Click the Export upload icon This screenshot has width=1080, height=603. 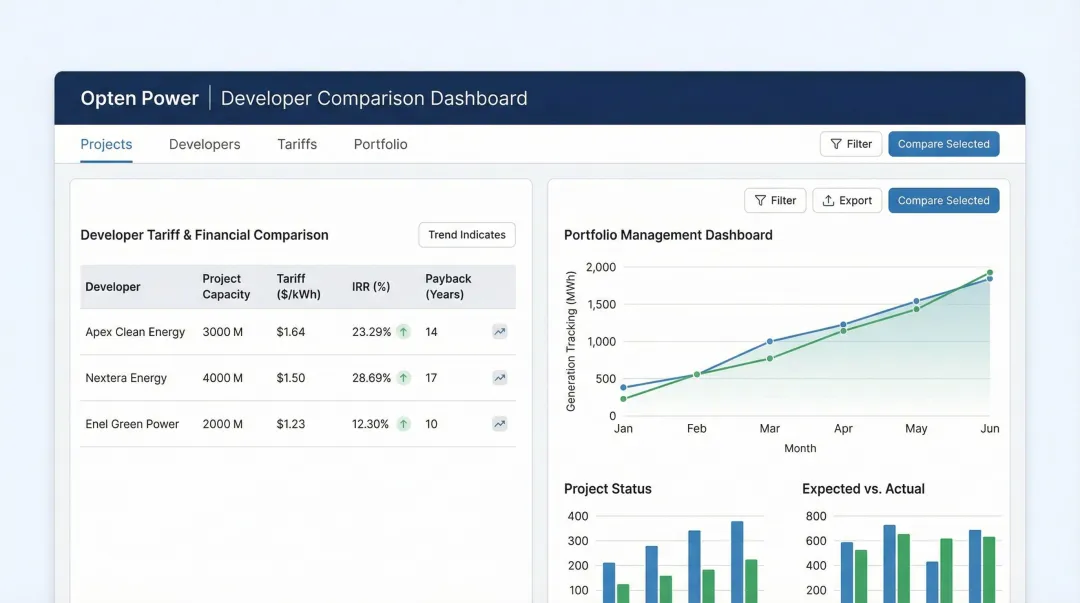pos(827,200)
